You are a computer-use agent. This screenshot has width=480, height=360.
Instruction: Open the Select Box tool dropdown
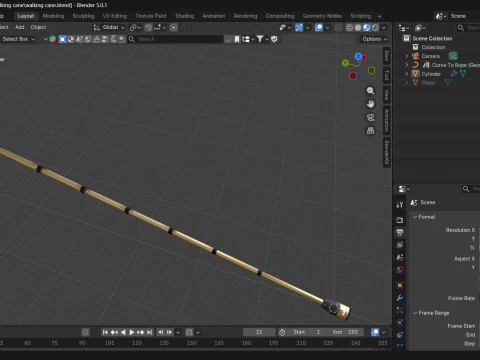click(18, 39)
